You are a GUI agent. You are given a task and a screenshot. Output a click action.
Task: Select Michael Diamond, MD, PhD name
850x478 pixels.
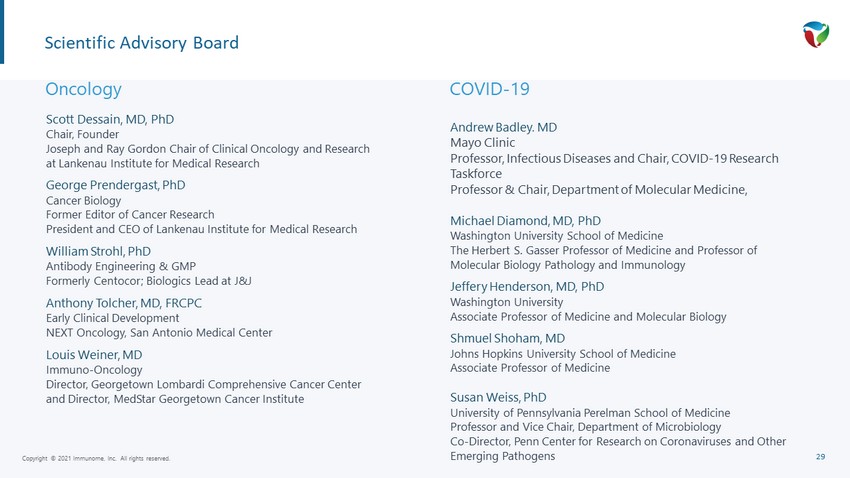[x=525, y=221]
